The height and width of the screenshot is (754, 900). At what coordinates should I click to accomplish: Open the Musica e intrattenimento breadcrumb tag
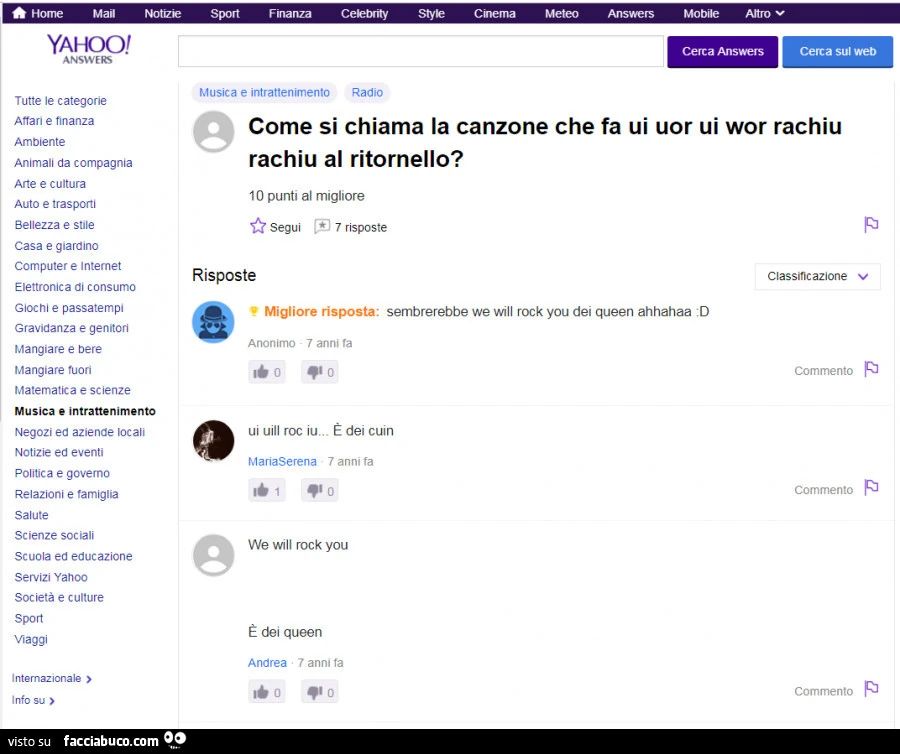pyautogui.click(x=265, y=92)
